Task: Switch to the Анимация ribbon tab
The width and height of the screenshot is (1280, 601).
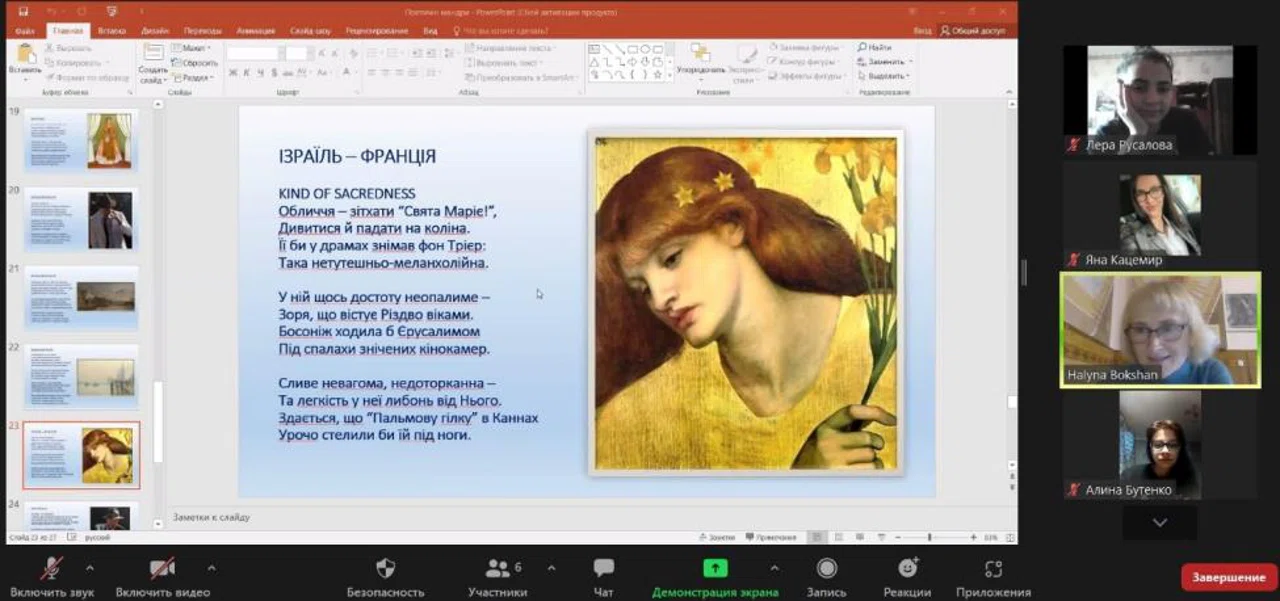Action: point(256,31)
